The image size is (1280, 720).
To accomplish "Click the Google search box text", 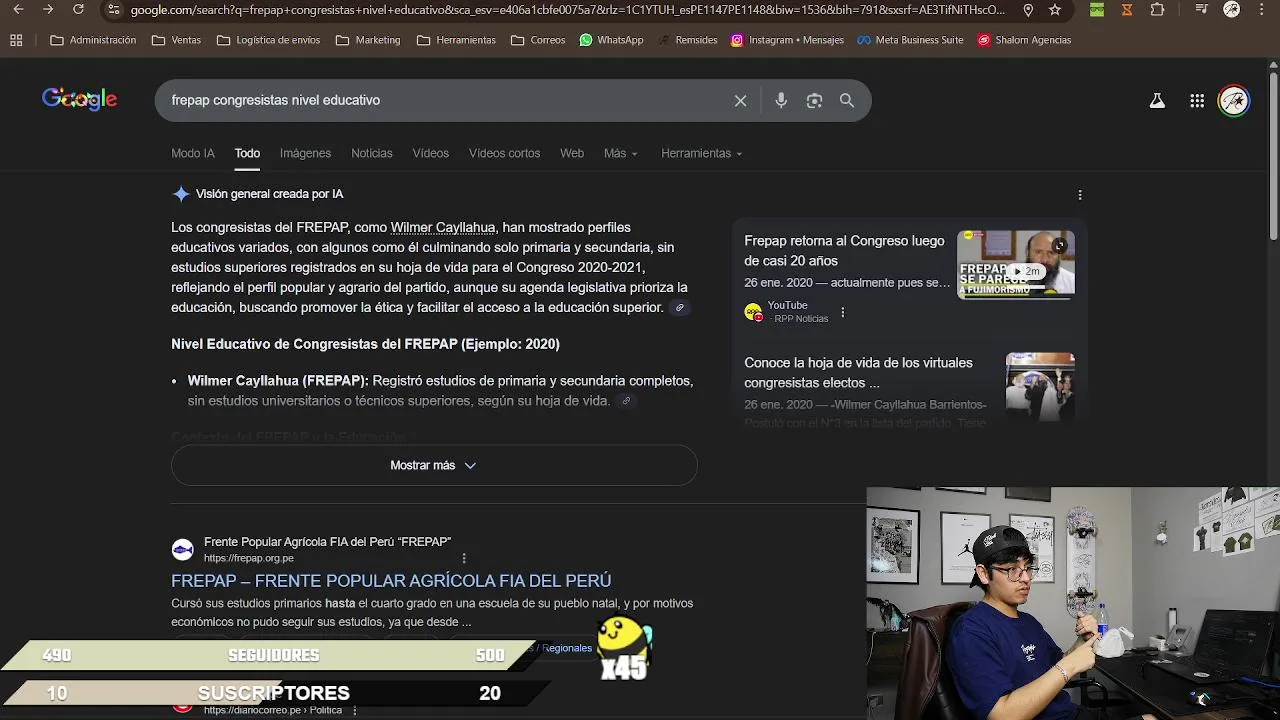I will click(x=275, y=100).
